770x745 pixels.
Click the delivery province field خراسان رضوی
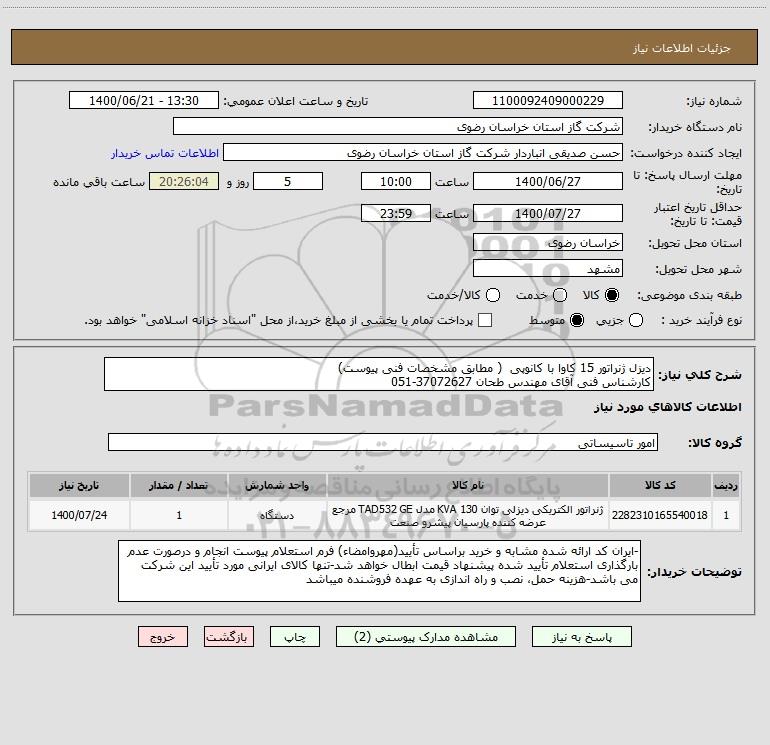pyautogui.click(x=548, y=243)
